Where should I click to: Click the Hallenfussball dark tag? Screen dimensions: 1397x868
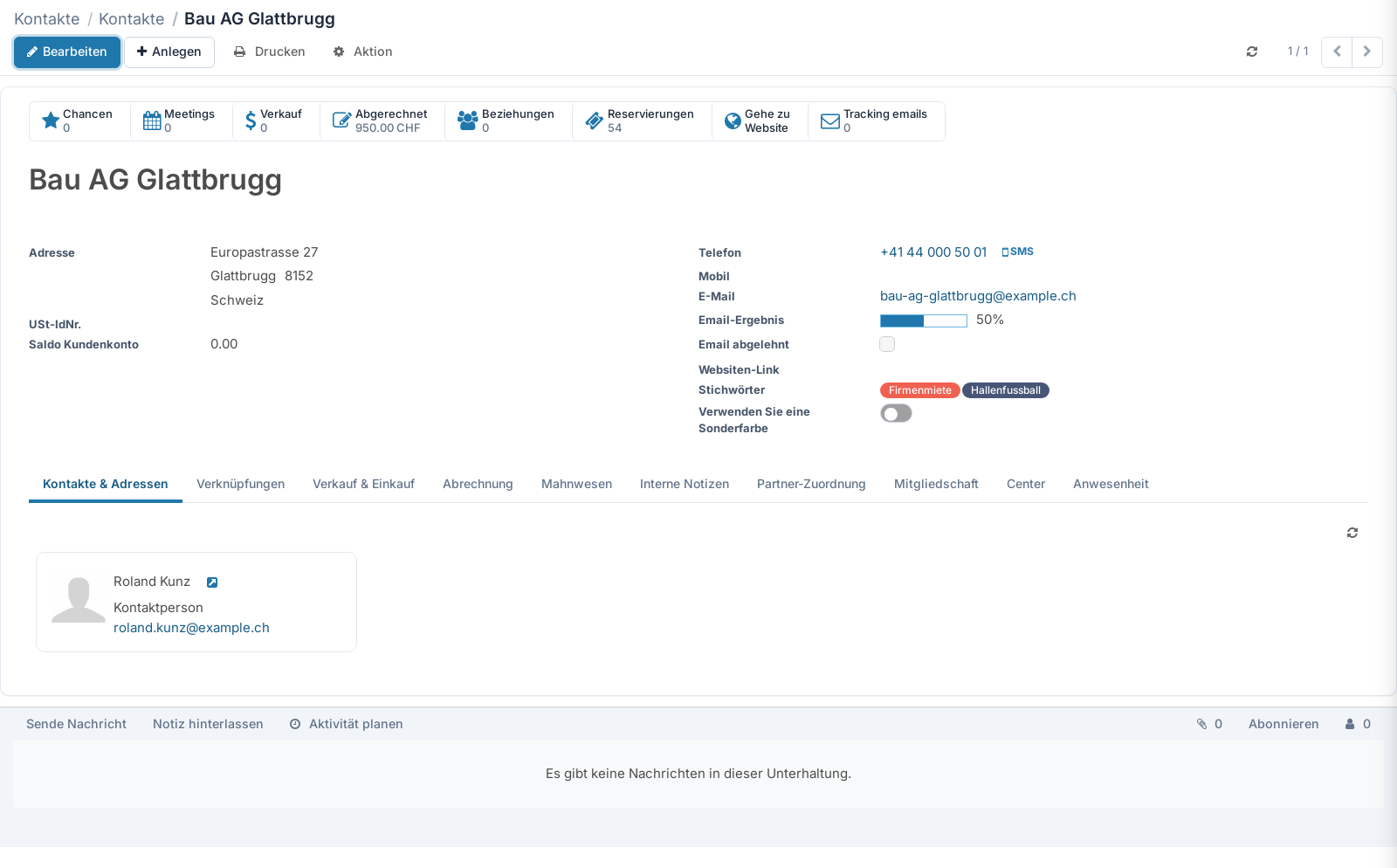pyautogui.click(x=1006, y=390)
